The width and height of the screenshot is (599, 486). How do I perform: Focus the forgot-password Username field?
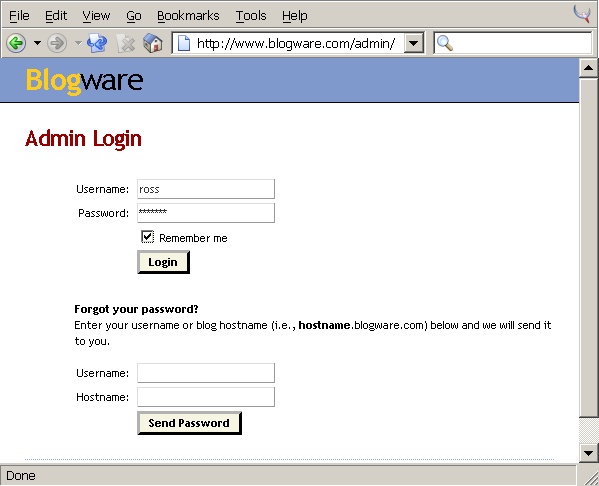(206, 373)
